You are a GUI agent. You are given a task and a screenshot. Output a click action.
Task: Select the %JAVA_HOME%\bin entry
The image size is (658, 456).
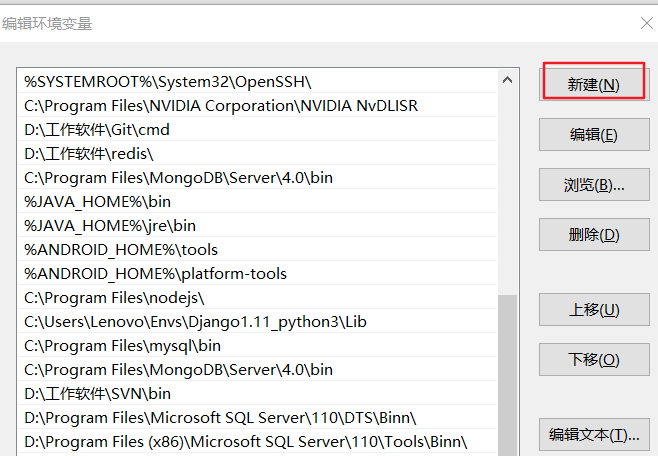[257, 201]
